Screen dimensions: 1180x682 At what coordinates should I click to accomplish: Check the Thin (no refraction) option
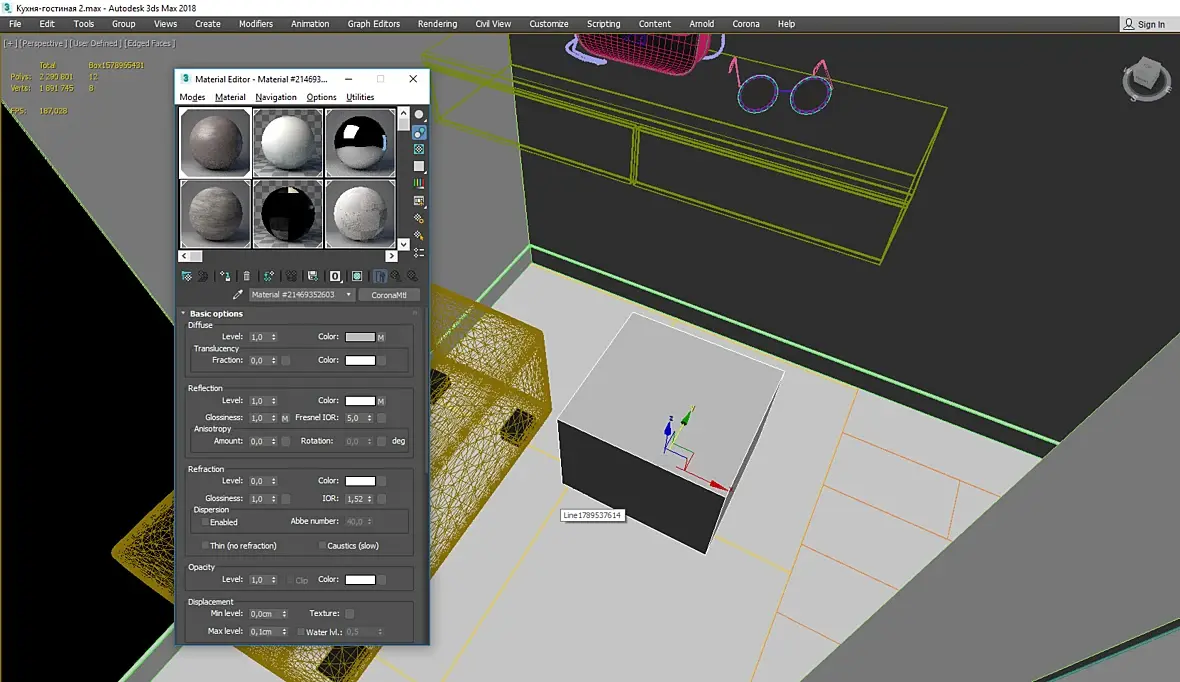205,546
